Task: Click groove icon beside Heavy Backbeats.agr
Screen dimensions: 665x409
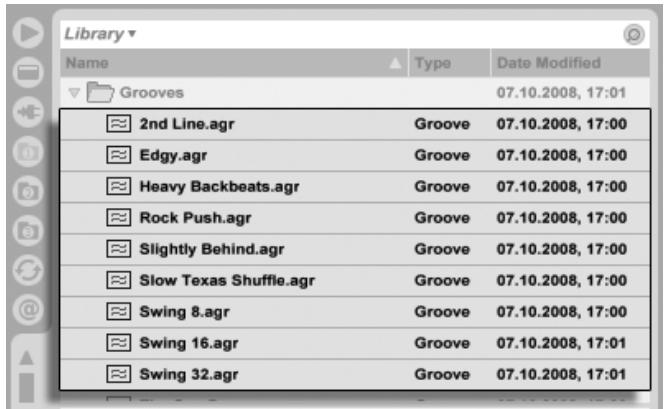Action: click(x=118, y=187)
